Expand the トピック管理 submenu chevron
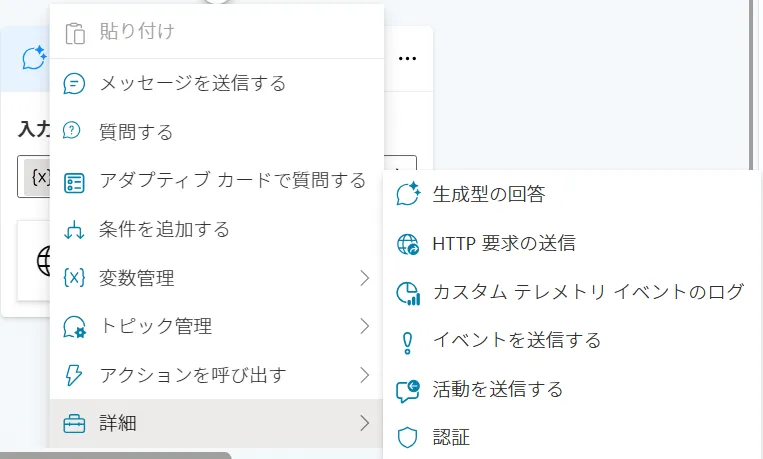 tap(364, 326)
